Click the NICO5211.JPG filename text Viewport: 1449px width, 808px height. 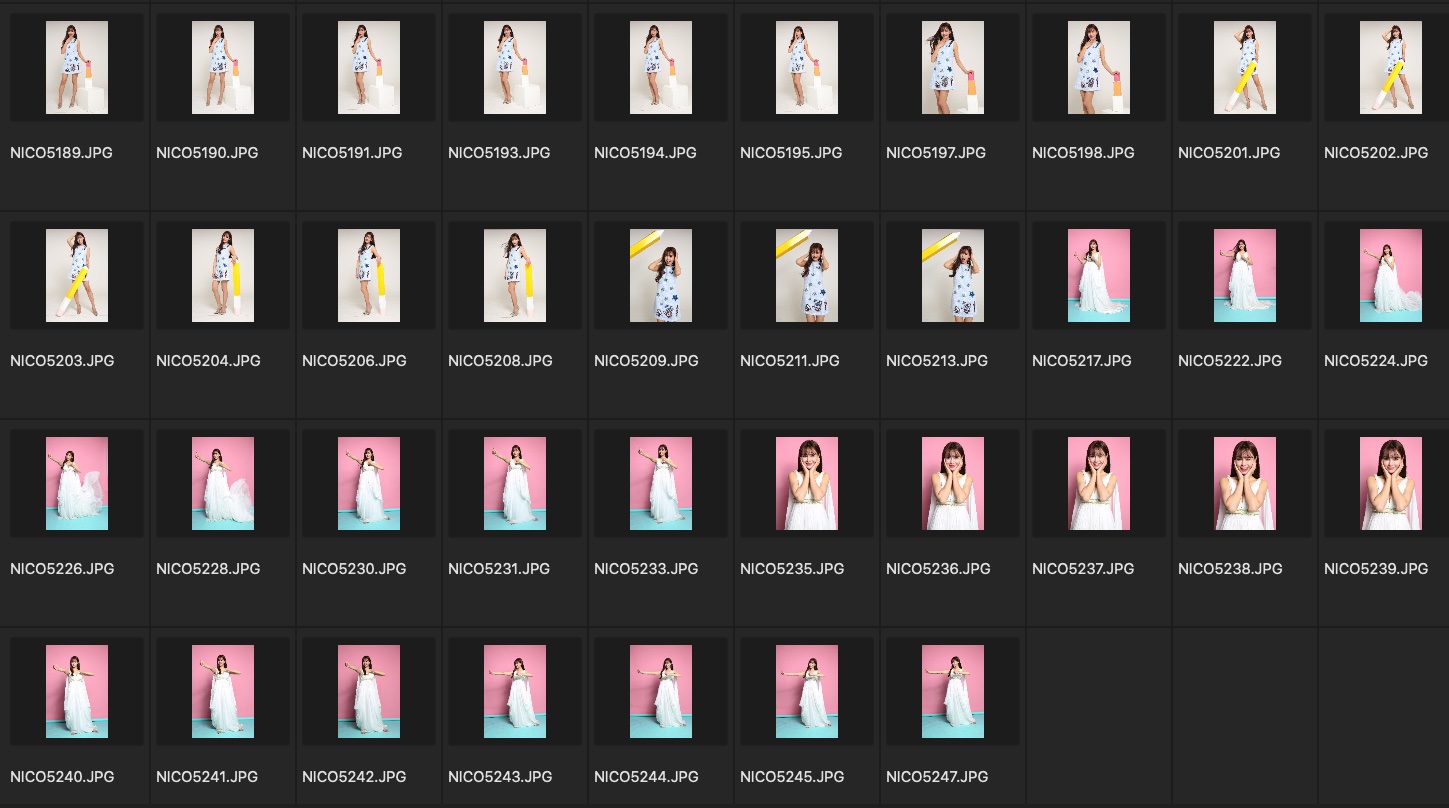pos(790,361)
